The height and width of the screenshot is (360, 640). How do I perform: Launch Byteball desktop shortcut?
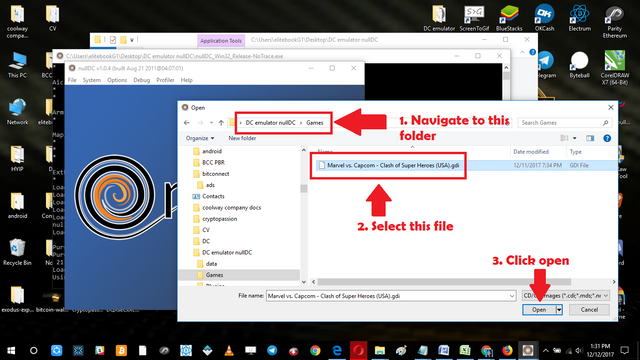point(580,65)
